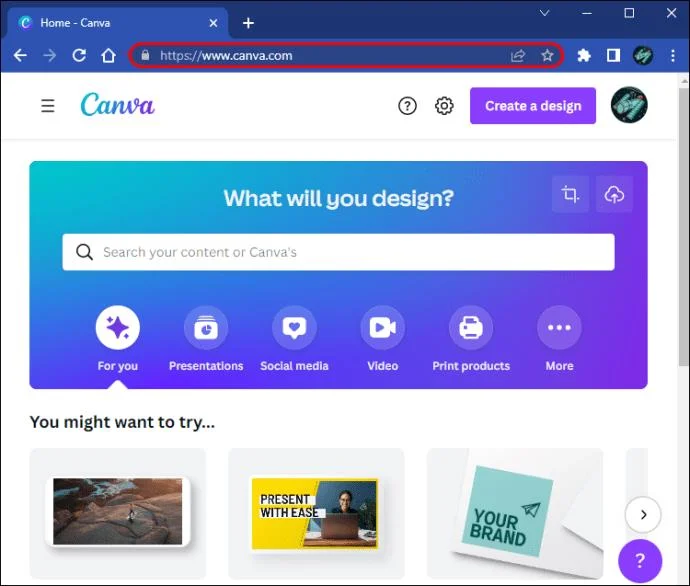690x586 pixels.
Task: Bookmark this page with the star icon
Action: pos(547,55)
